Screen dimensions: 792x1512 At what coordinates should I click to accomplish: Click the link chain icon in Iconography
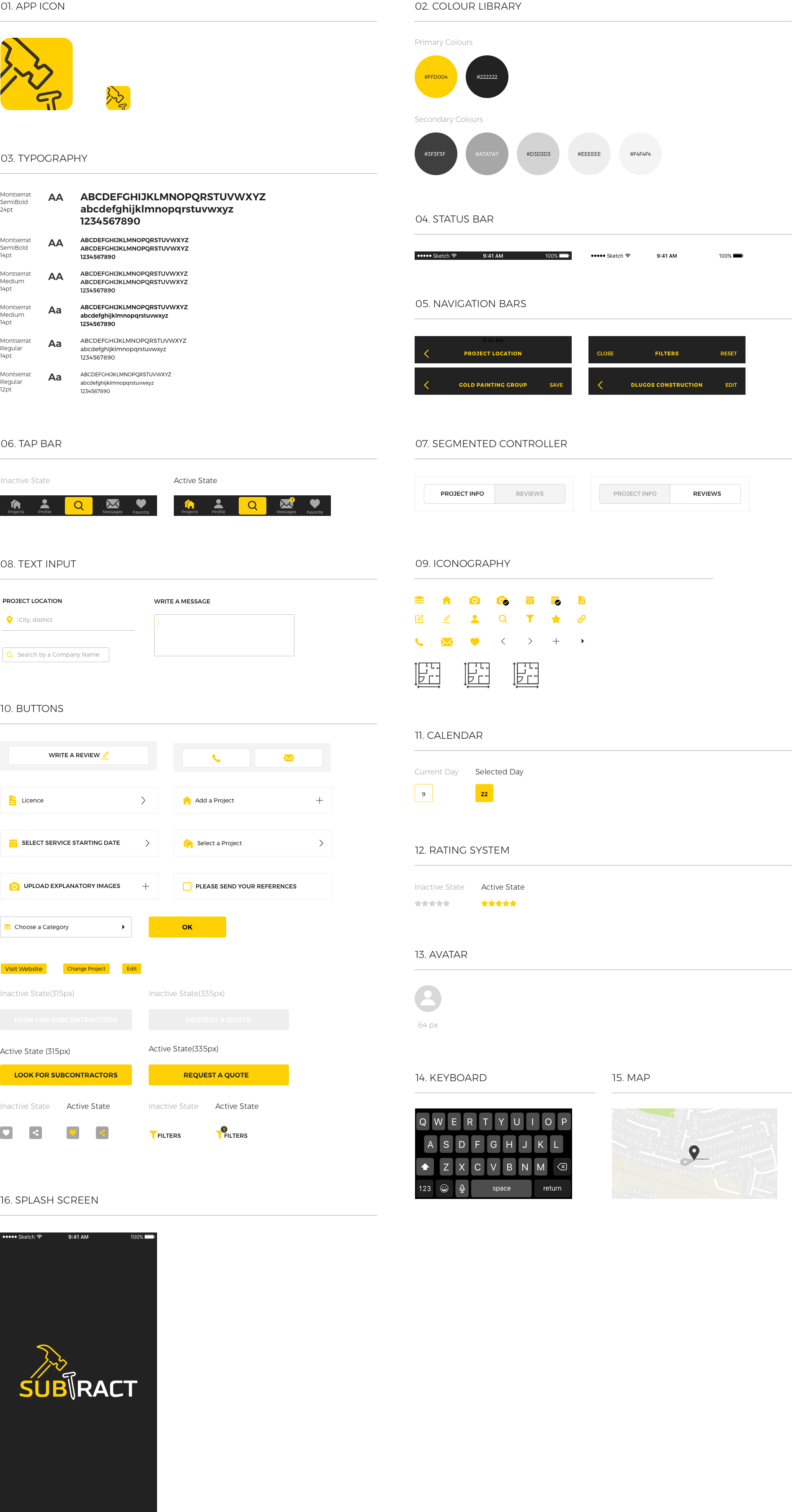point(581,619)
